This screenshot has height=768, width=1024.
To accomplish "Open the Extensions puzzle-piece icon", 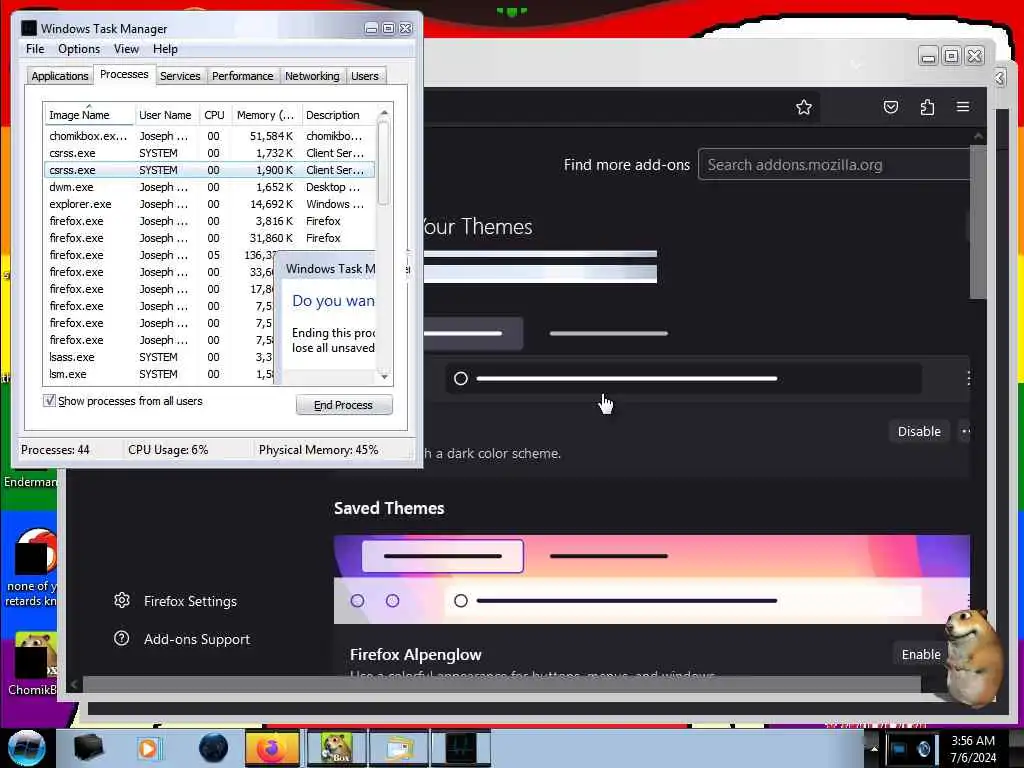I will 927,107.
